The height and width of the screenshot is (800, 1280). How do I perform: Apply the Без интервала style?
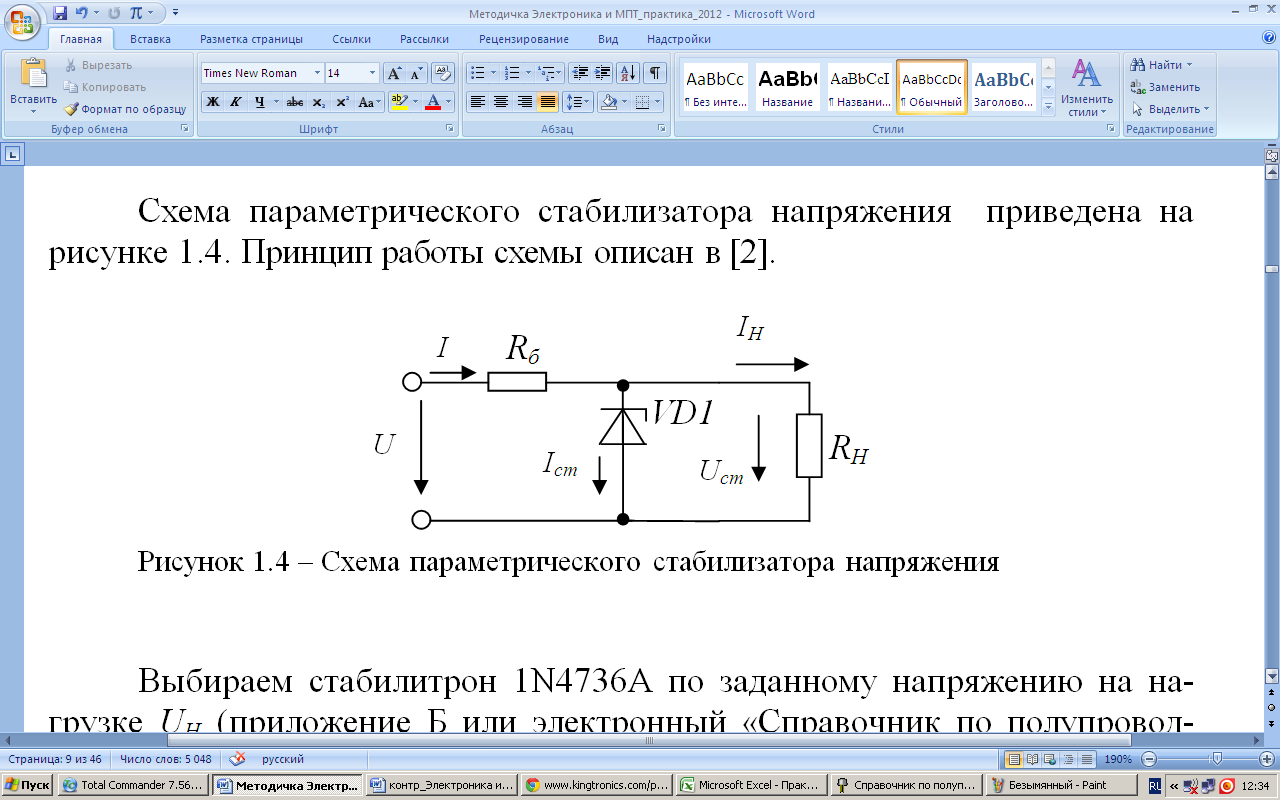click(714, 87)
